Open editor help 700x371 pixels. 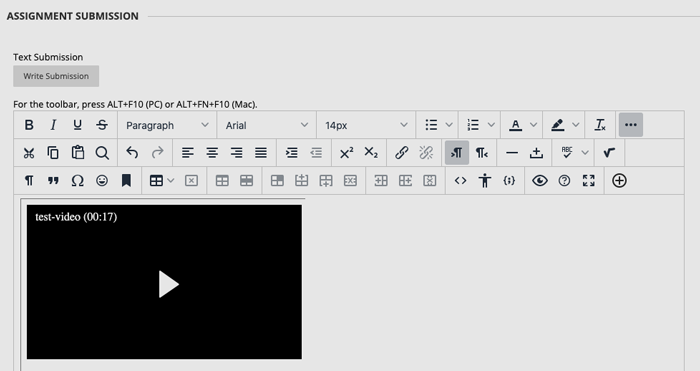(x=564, y=180)
